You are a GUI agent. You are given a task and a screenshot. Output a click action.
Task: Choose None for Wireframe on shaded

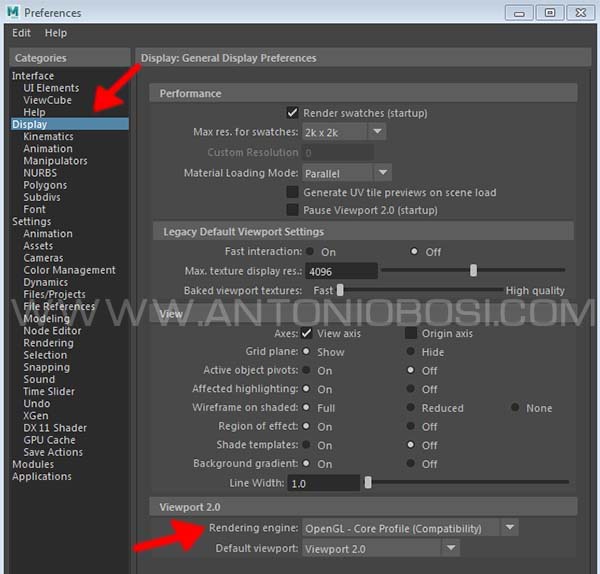click(515, 407)
